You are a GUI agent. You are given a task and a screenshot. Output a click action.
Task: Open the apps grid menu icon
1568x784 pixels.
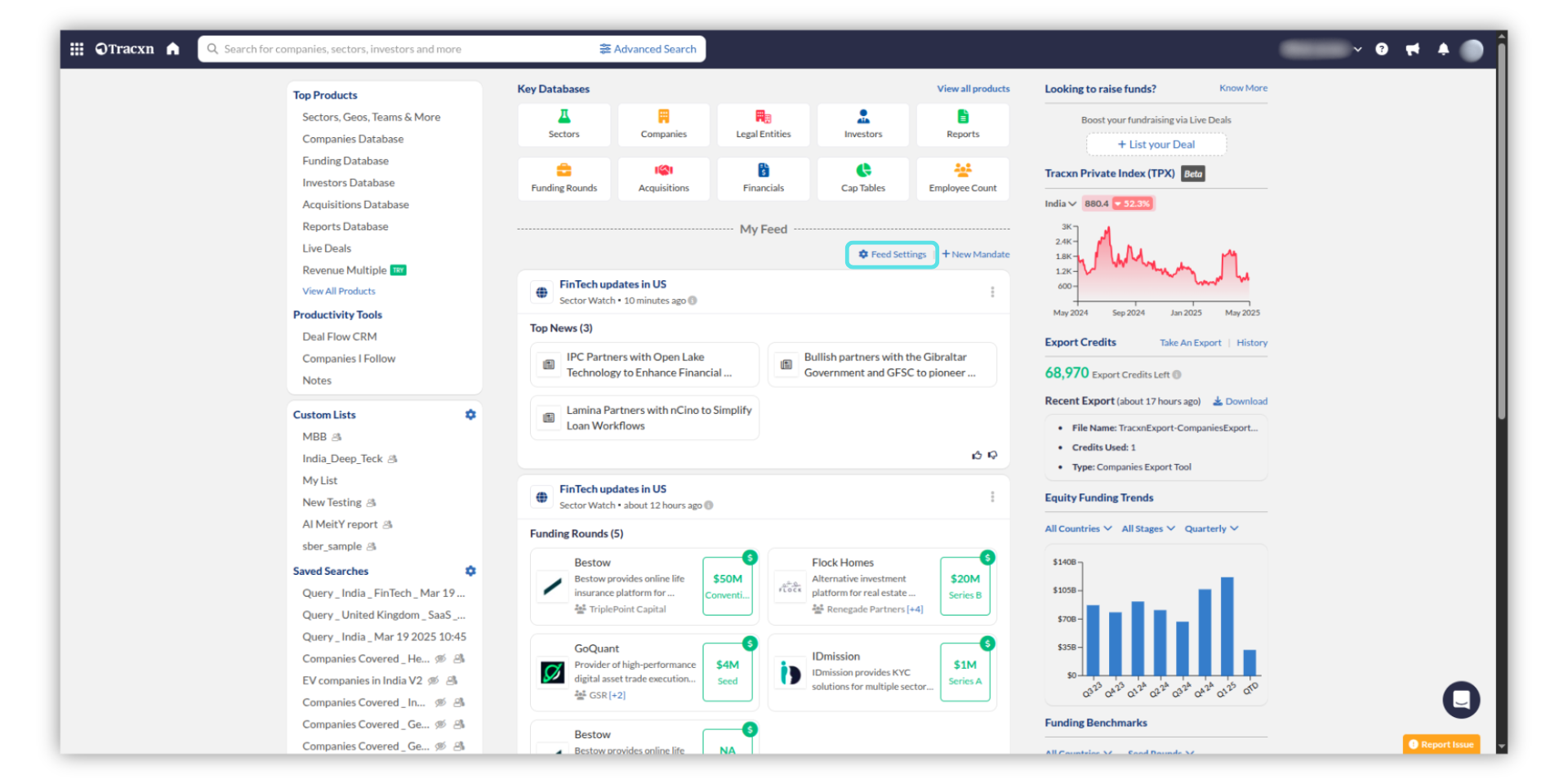pyautogui.click(x=77, y=49)
